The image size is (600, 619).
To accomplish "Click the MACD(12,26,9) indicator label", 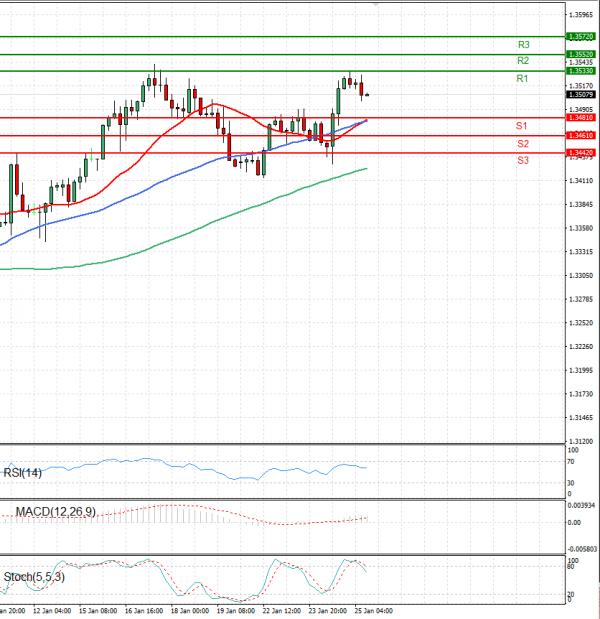I will click(56, 512).
